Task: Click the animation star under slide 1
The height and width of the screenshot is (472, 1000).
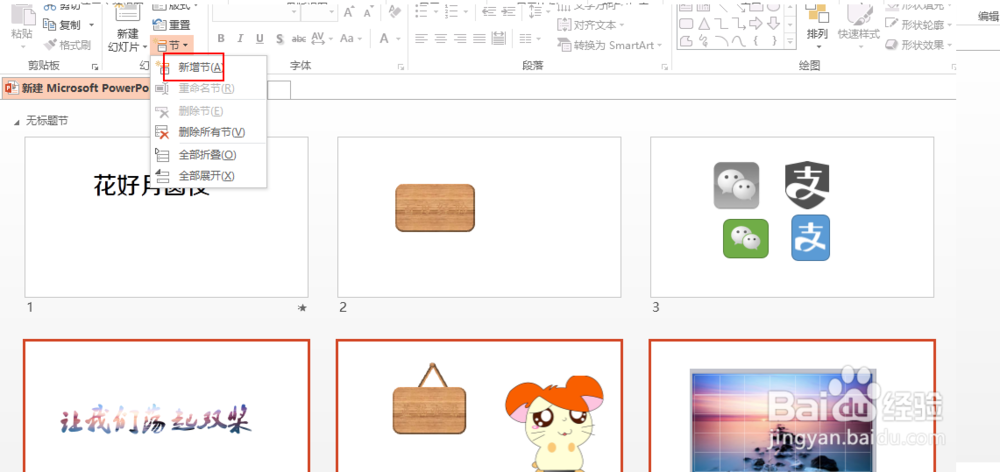Action: pos(302,308)
